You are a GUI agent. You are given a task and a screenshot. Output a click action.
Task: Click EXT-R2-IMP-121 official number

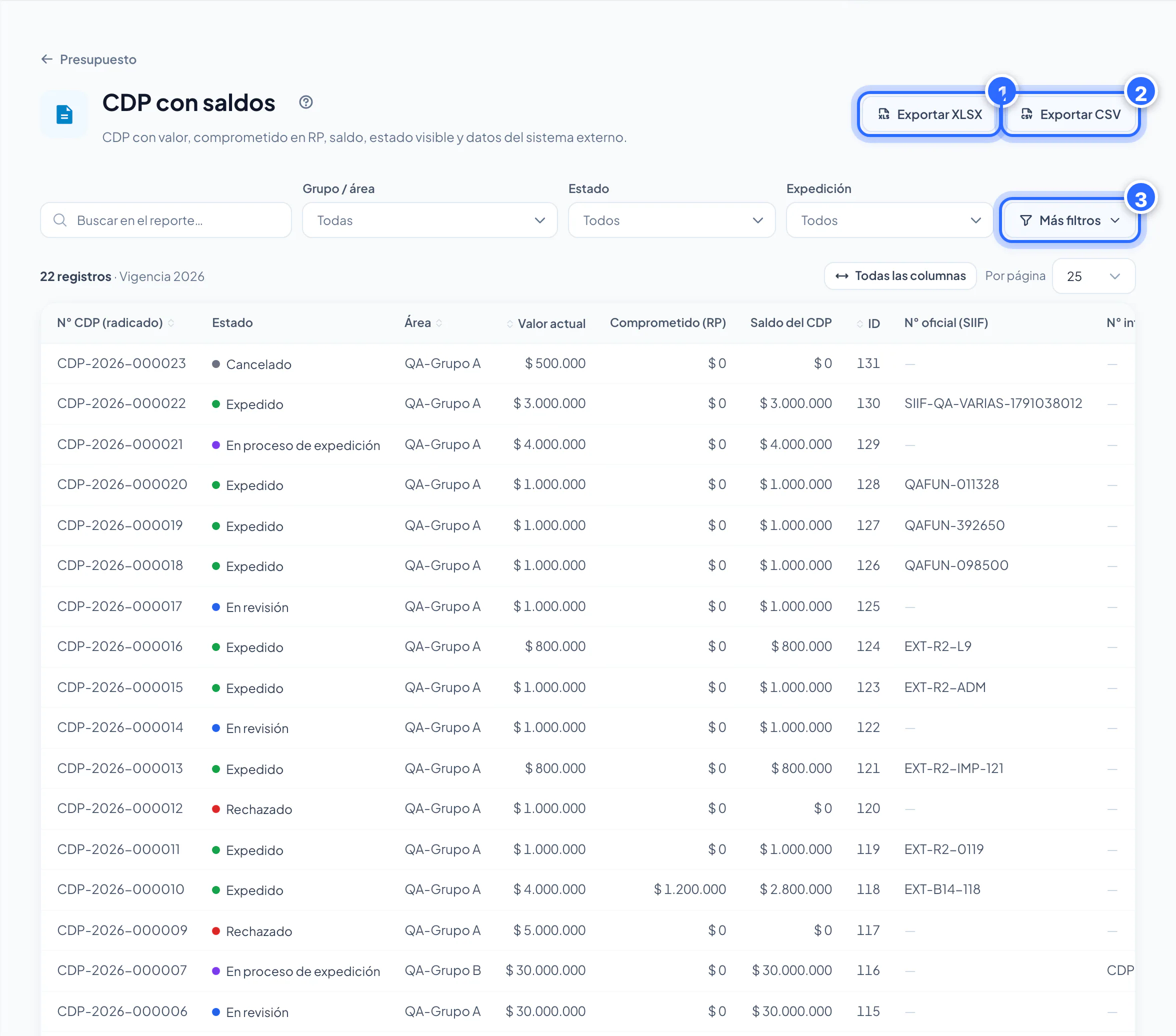click(x=954, y=769)
